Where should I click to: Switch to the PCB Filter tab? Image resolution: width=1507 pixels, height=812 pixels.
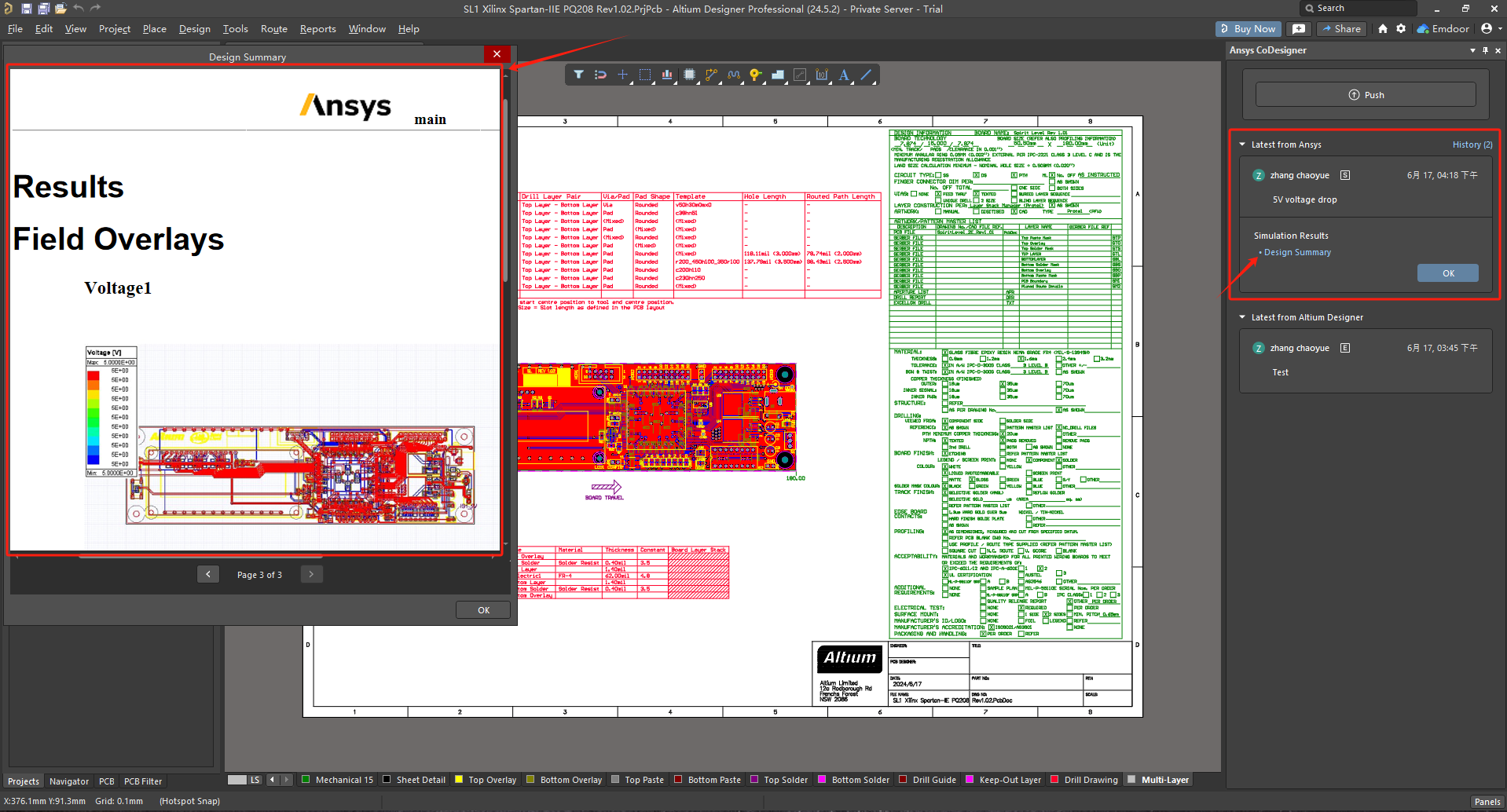point(142,781)
